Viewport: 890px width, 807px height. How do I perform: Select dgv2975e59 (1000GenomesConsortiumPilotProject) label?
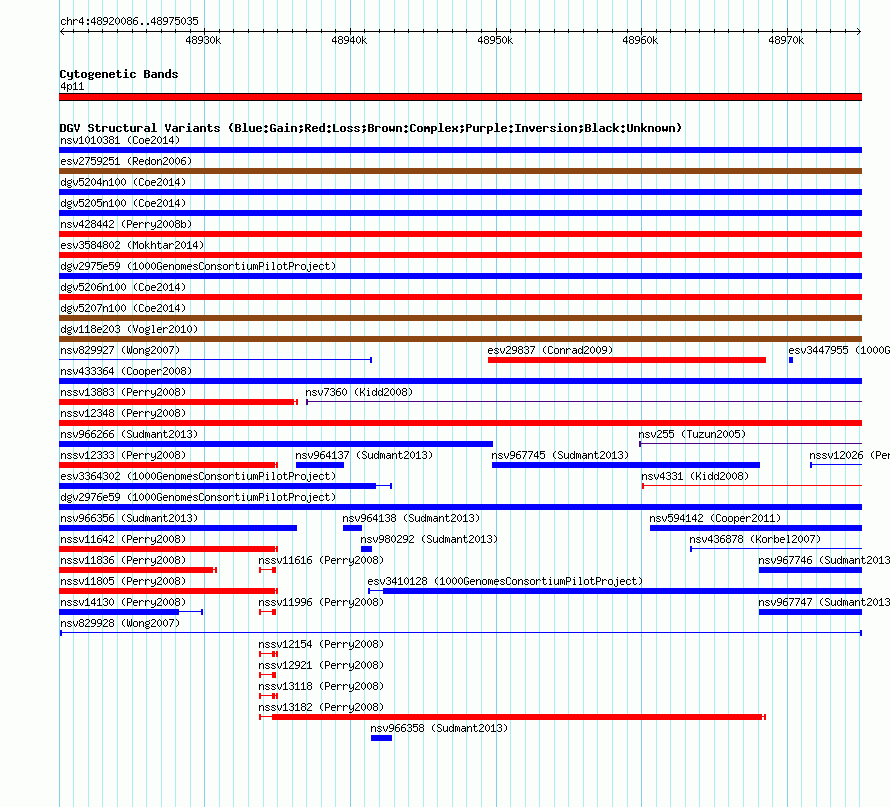coord(198,266)
